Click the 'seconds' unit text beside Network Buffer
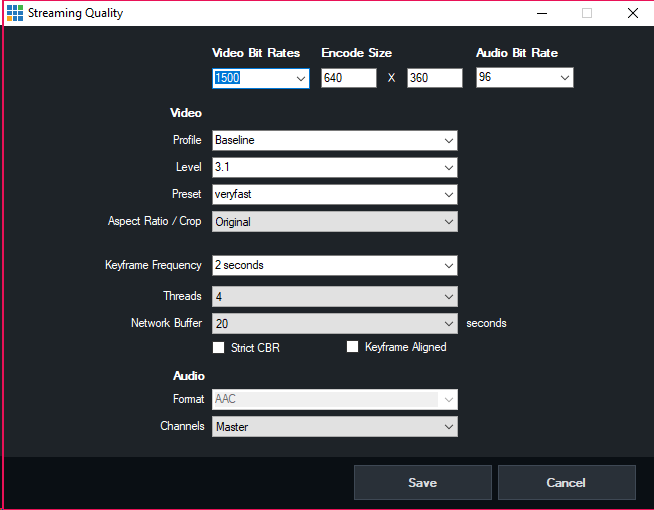Screen dimensions: 654x510 [486, 323]
